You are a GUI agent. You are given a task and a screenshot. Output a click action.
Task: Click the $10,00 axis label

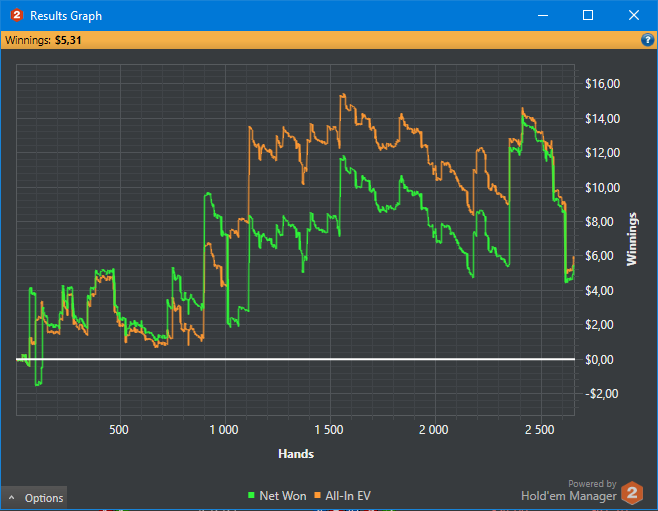coord(602,188)
